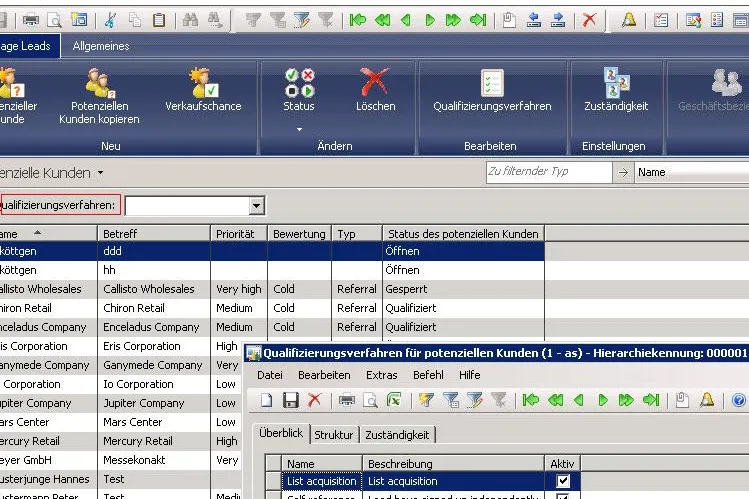Image resolution: width=749 pixels, height=499 pixels.
Task: Expand the Potenzielle Kunden title dropdown arrow
Action: [x=100, y=172]
